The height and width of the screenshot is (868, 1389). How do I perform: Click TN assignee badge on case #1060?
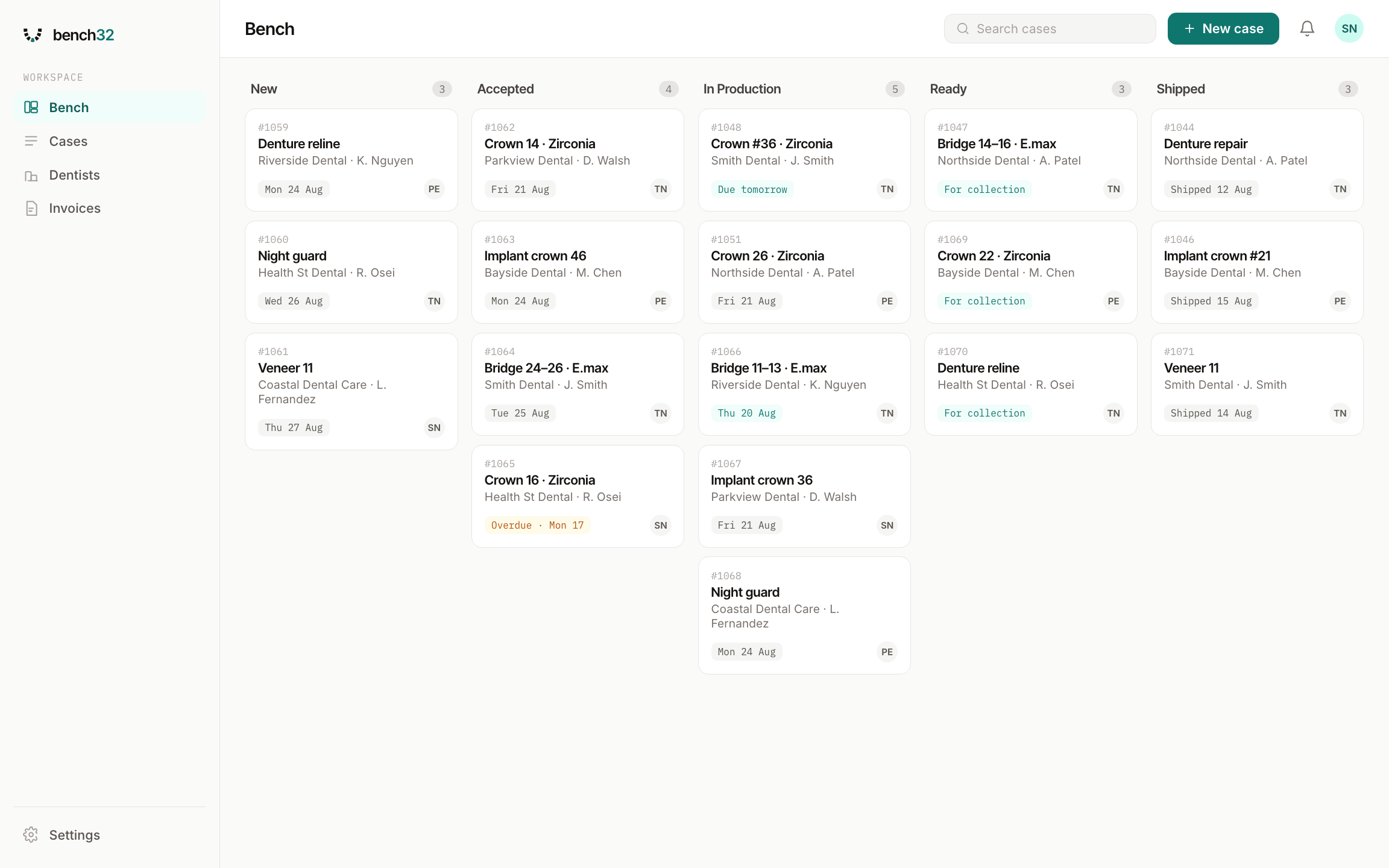coord(434,301)
